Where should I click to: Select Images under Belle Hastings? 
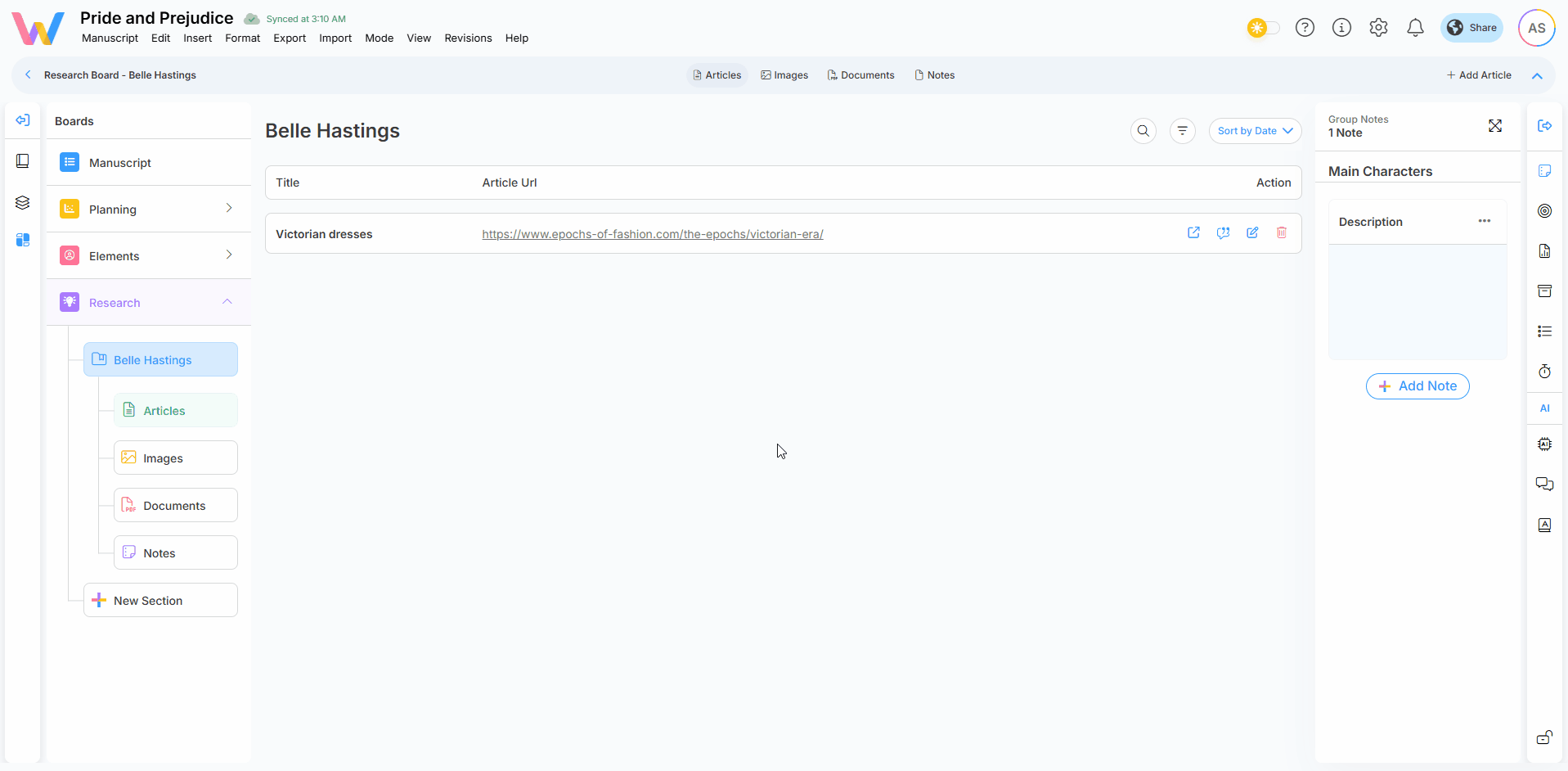coord(175,458)
